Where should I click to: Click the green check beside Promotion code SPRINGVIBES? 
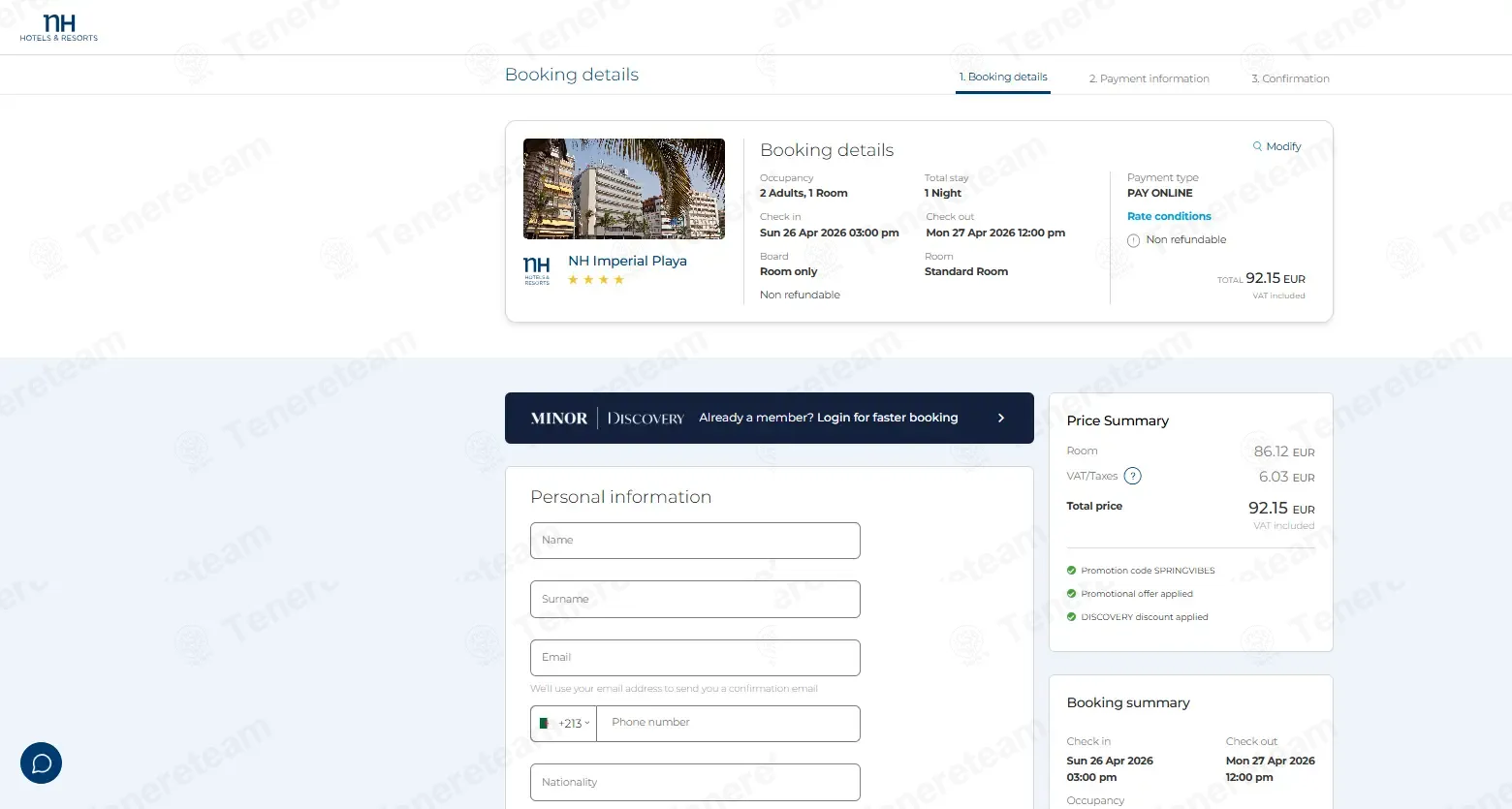(1071, 571)
